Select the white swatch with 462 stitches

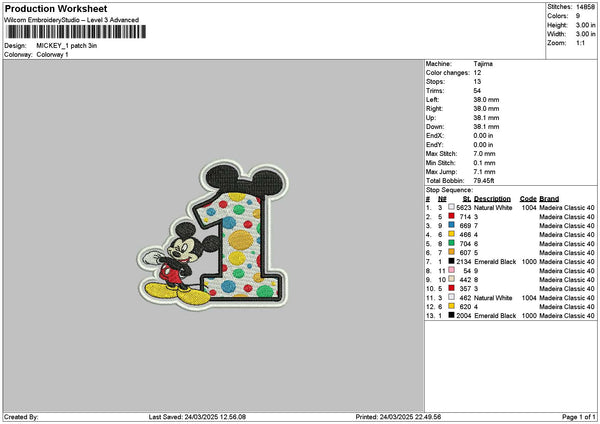pos(452,297)
